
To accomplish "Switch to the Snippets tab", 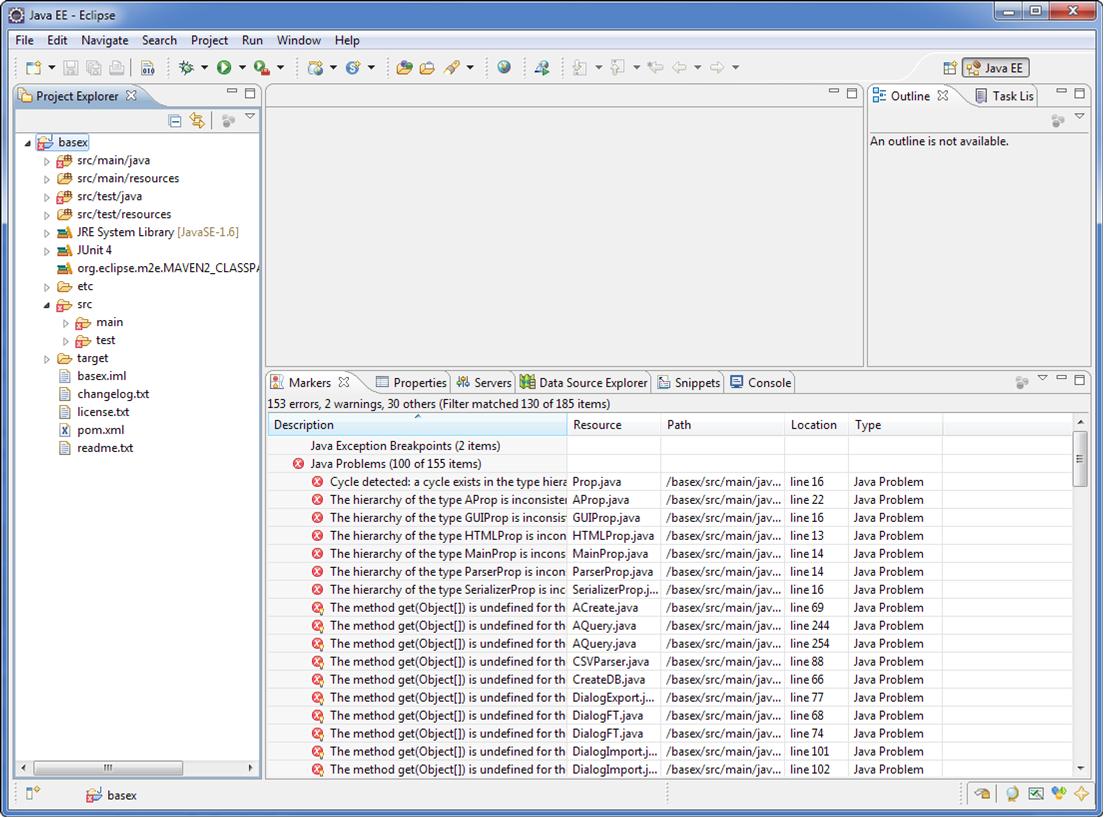I will tap(689, 382).
